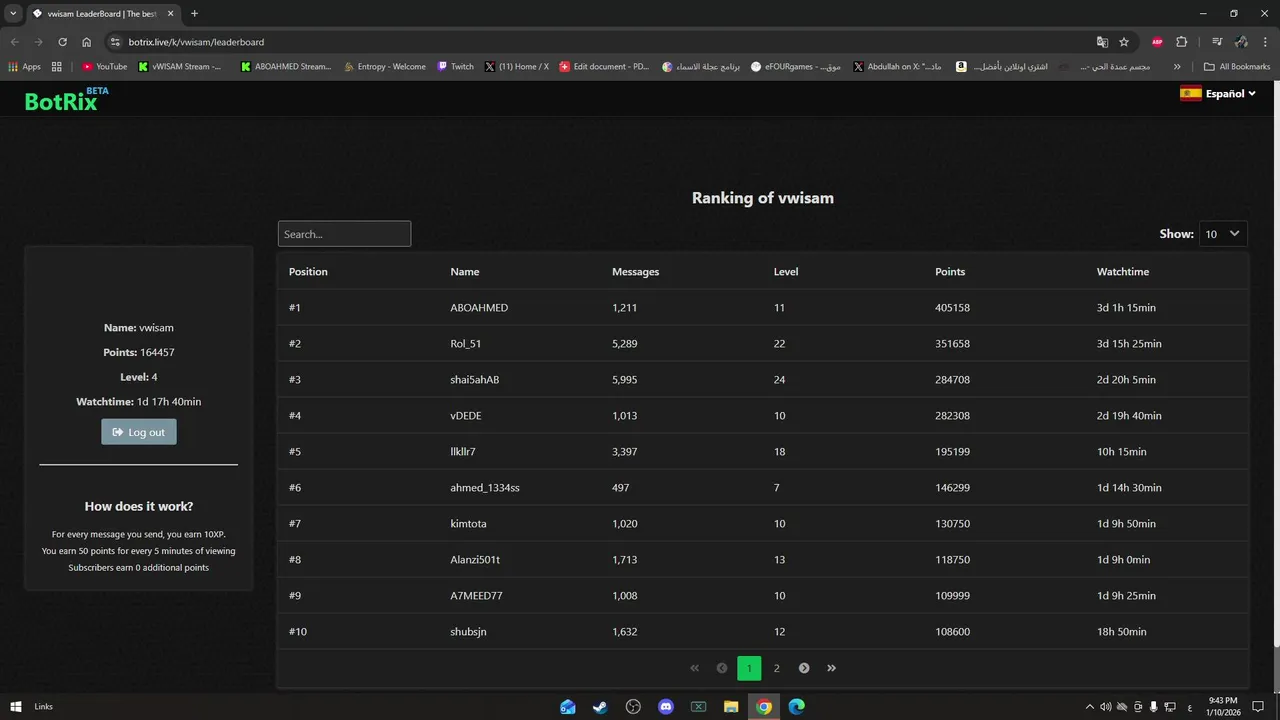The image size is (1280, 720).
Task: Open OBS Studio from the taskbar
Action: click(633, 707)
